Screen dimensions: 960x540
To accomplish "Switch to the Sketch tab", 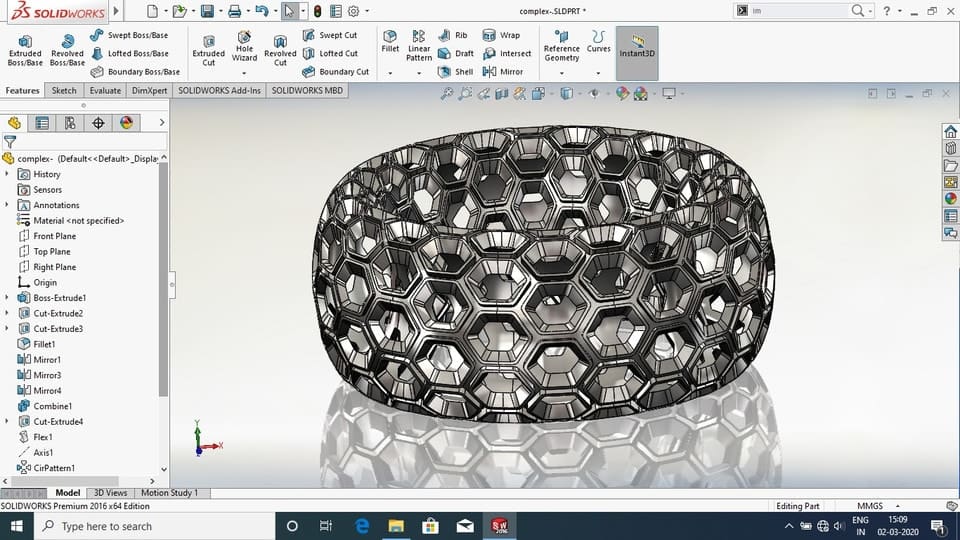I will 64,90.
